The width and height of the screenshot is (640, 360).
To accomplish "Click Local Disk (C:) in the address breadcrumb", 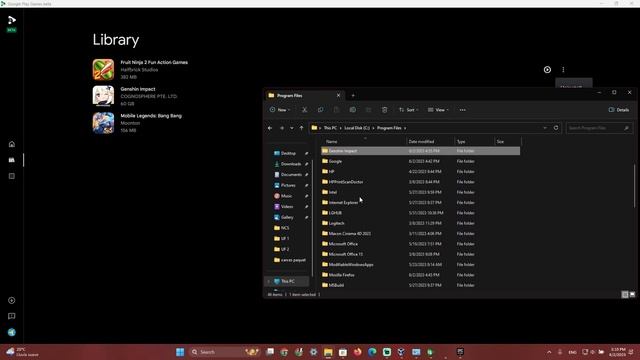I will point(357,128).
